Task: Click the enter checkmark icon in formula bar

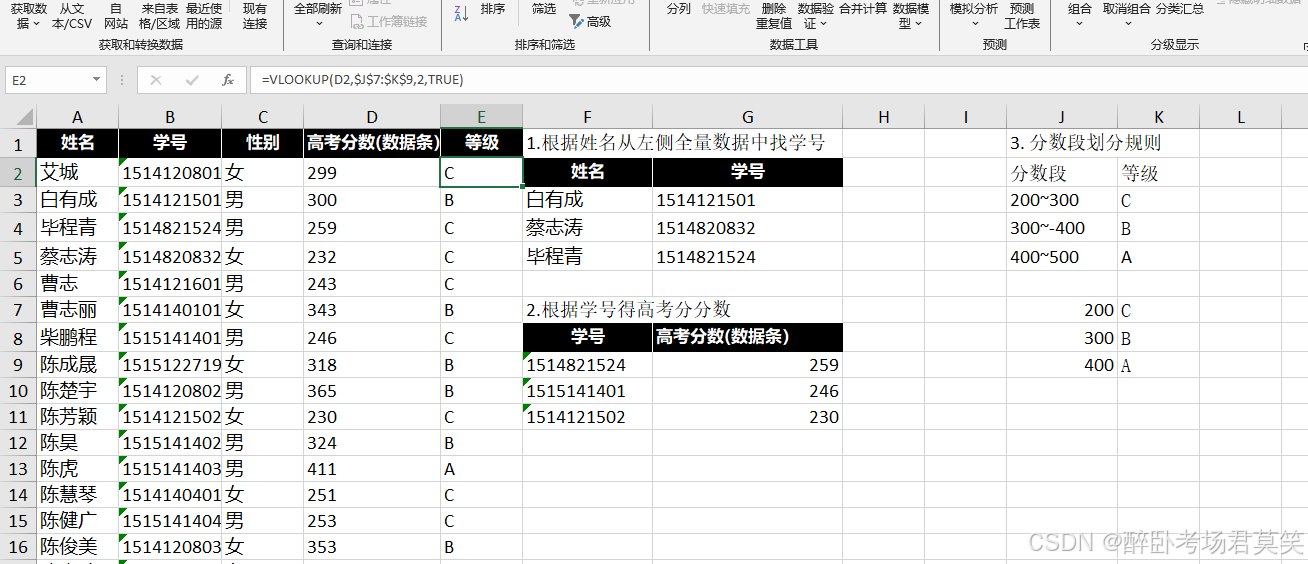Action: pos(192,80)
